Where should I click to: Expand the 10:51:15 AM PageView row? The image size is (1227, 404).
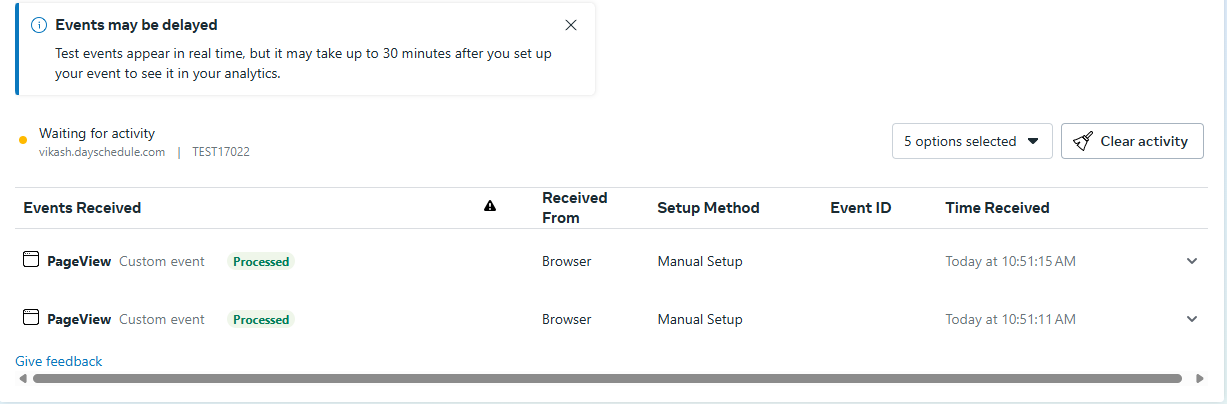[1191, 261]
